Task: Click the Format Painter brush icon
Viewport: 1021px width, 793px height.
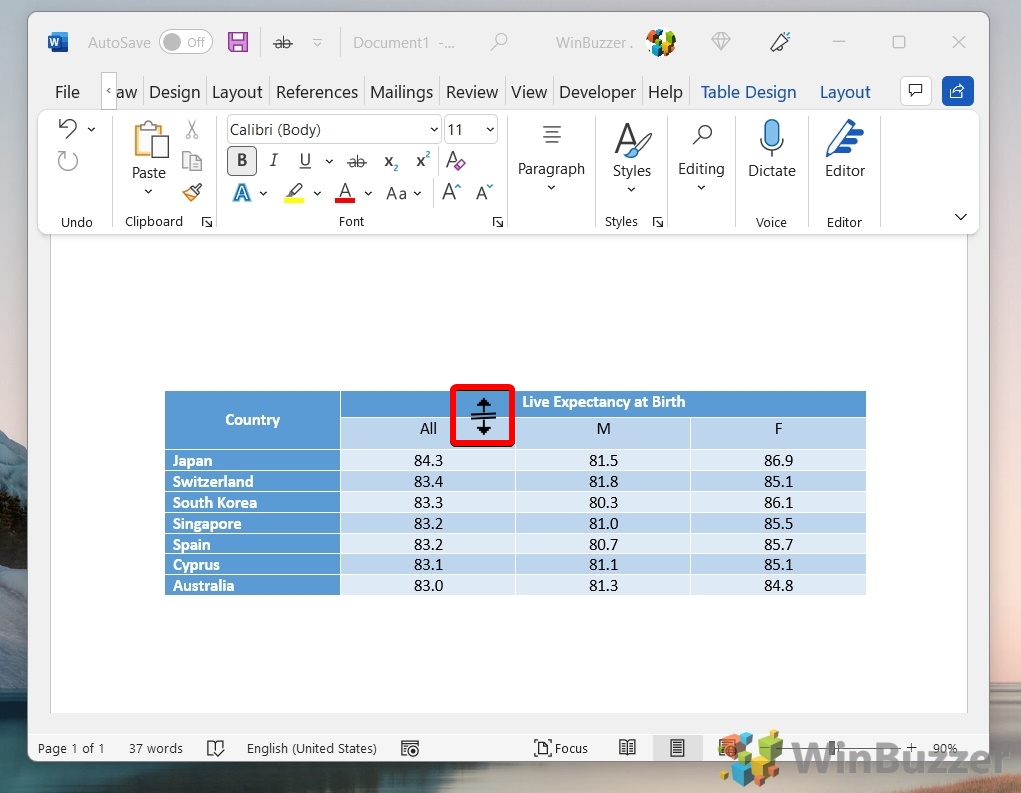Action: coord(192,192)
